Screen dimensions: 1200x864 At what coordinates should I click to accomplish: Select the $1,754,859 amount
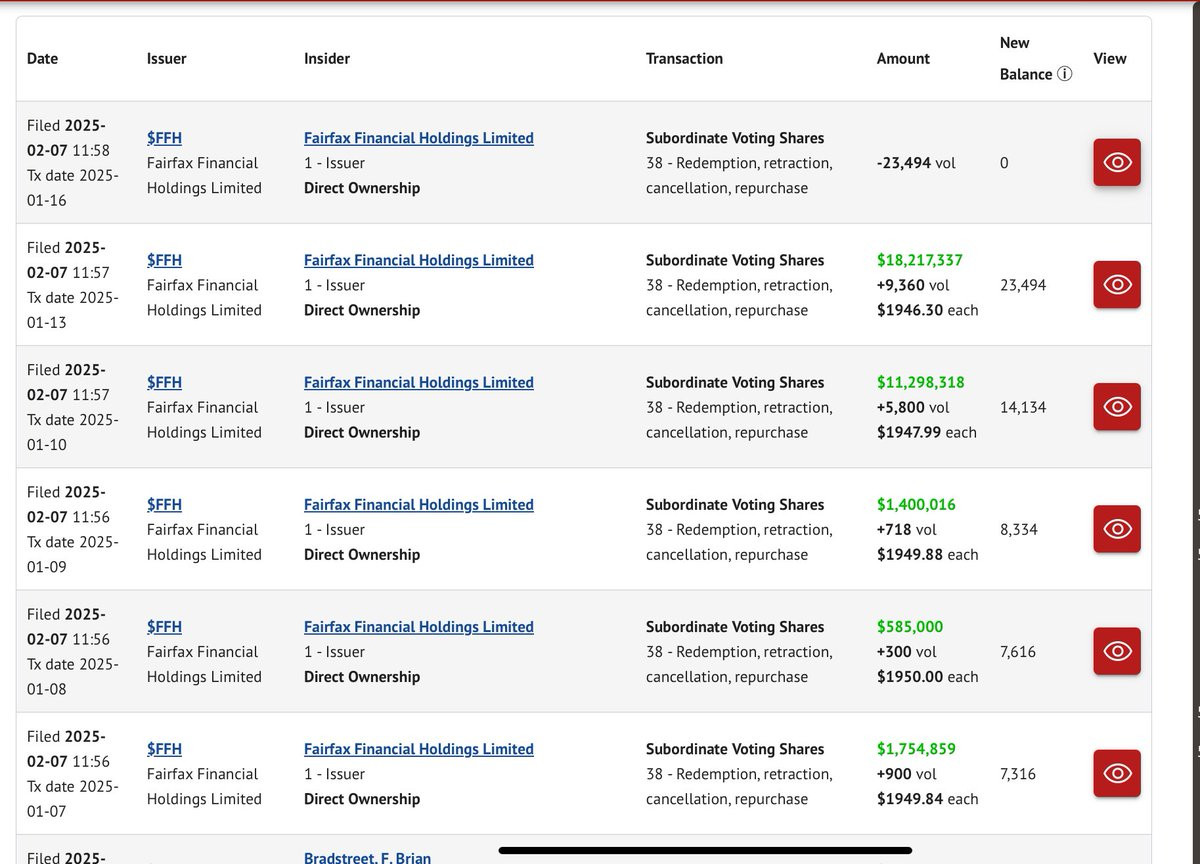(x=916, y=748)
